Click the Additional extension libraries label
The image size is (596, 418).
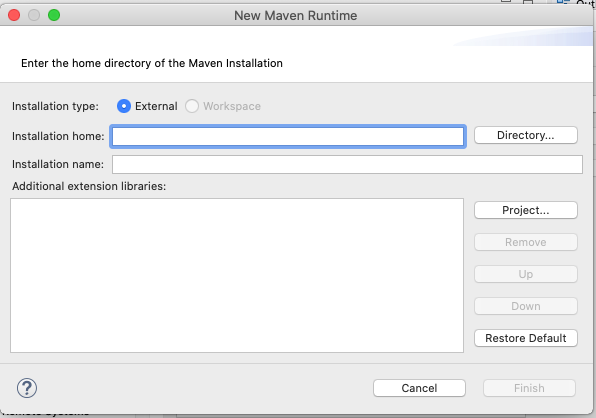pos(89,186)
